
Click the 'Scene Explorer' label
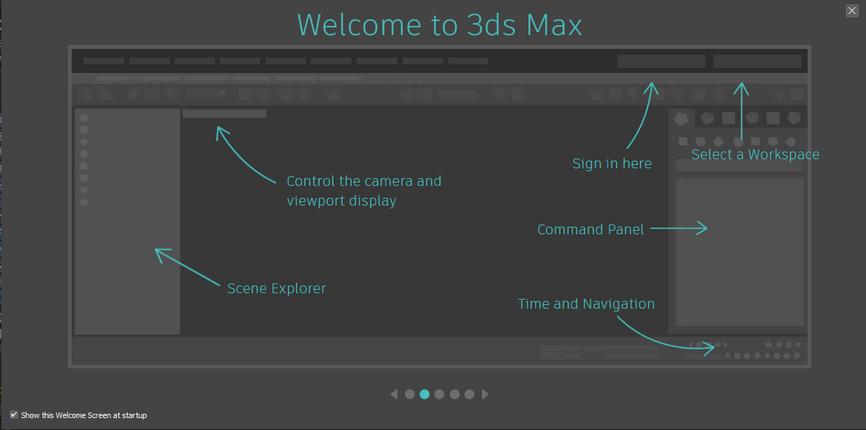tap(276, 288)
